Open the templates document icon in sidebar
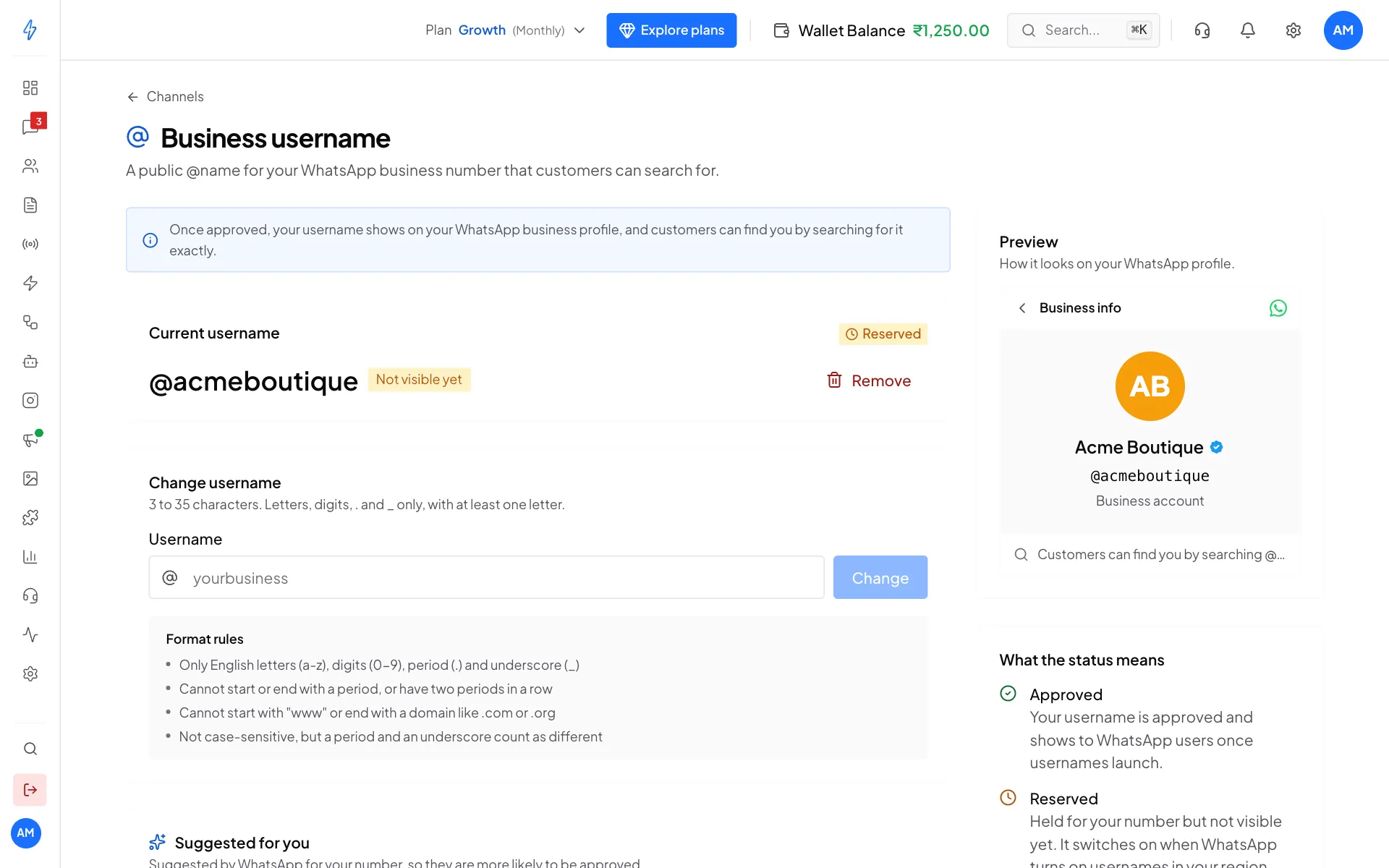Viewport: 1389px width, 868px height. point(30,205)
